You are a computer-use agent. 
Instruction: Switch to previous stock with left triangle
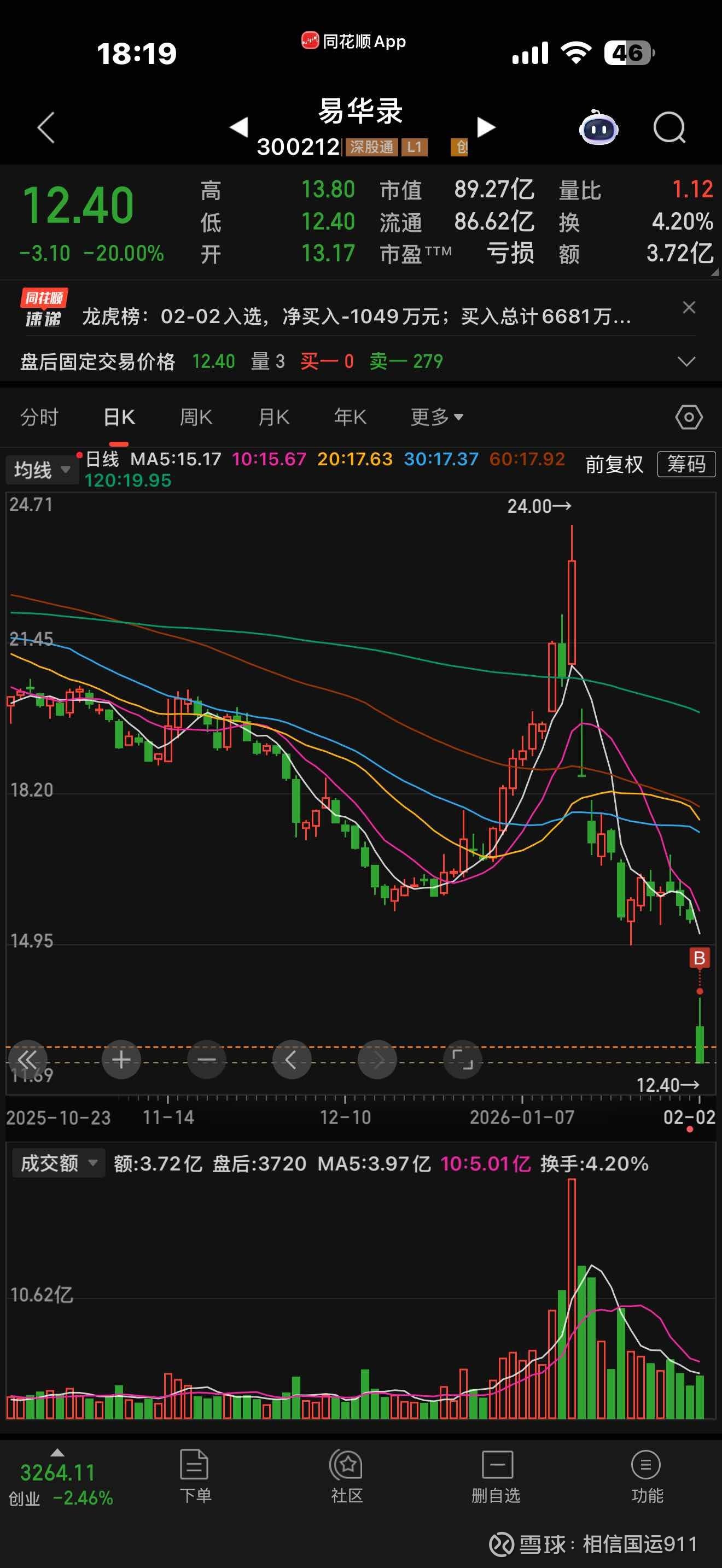coord(238,127)
